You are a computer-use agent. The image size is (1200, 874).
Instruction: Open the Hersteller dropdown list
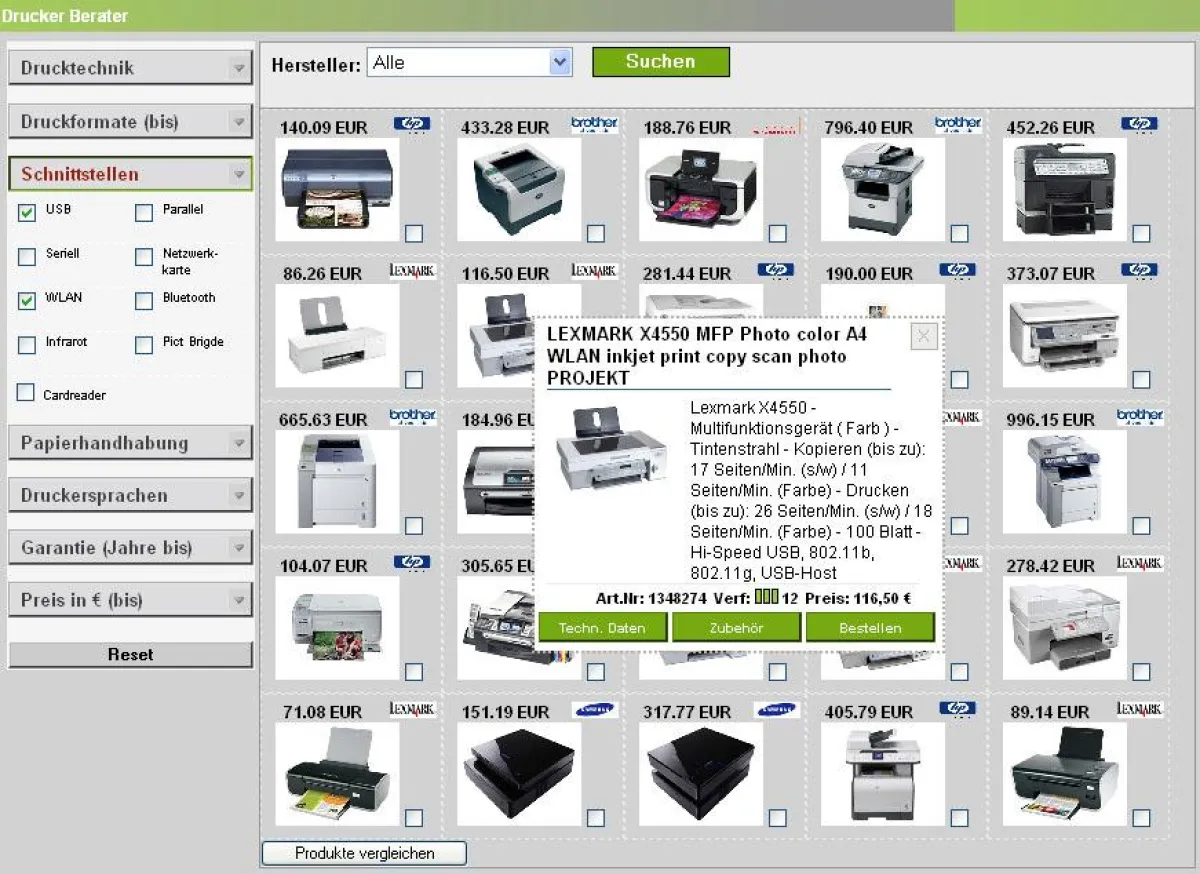(x=560, y=63)
